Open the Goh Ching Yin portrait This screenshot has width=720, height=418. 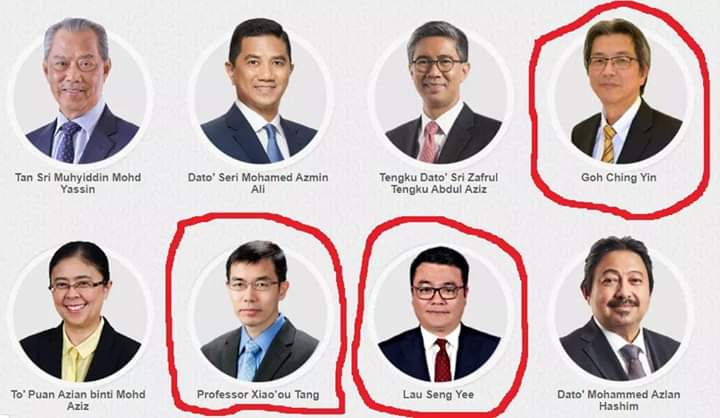click(x=620, y=92)
